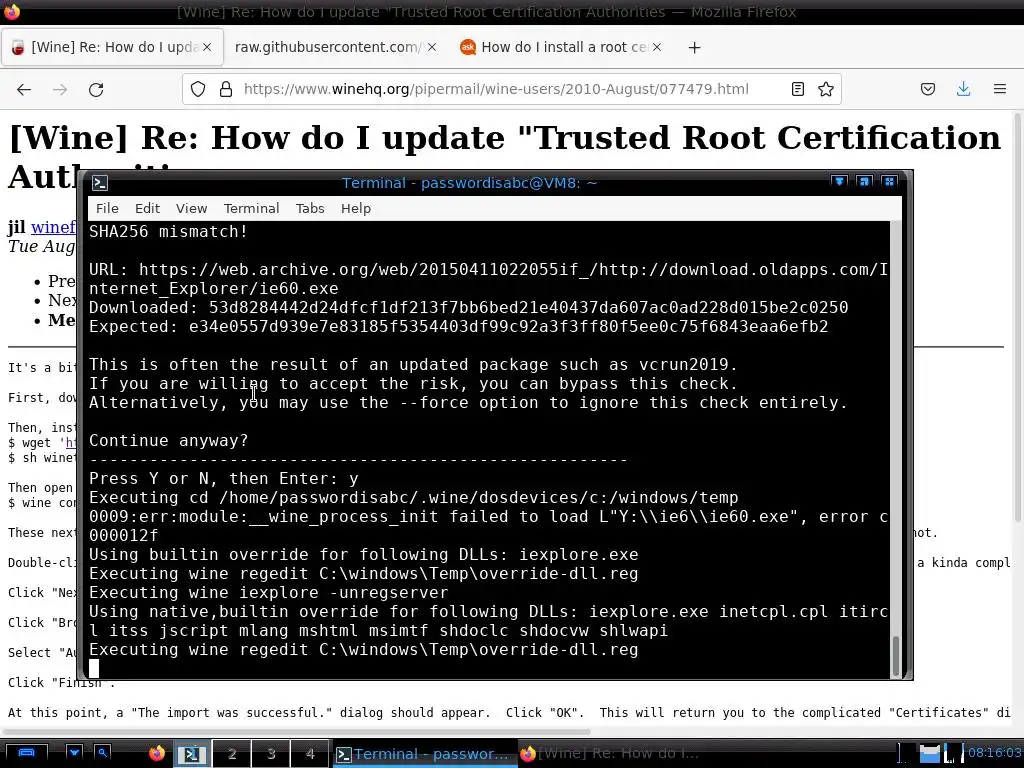Click the Terminal window's restore button
This screenshot has width=1024, height=768.
864,182
